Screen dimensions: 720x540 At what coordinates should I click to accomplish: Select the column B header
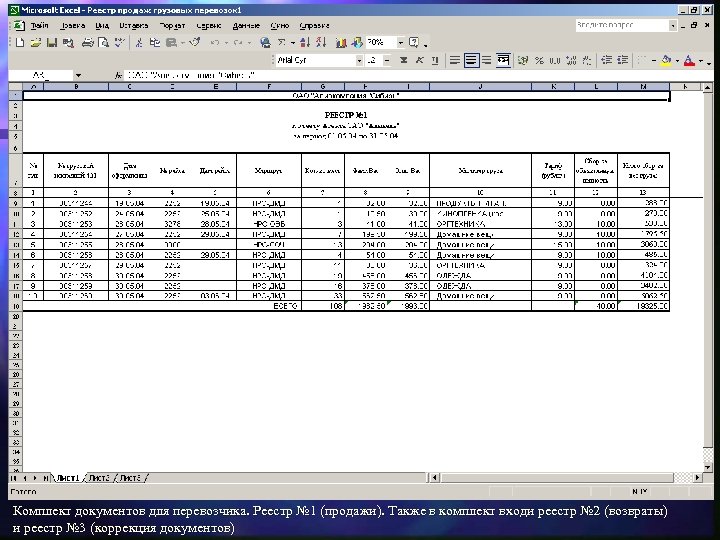point(76,86)
